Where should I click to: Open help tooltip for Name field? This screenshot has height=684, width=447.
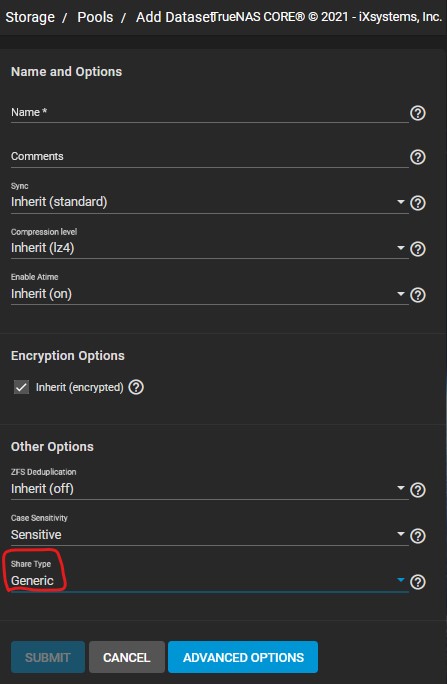418,113
